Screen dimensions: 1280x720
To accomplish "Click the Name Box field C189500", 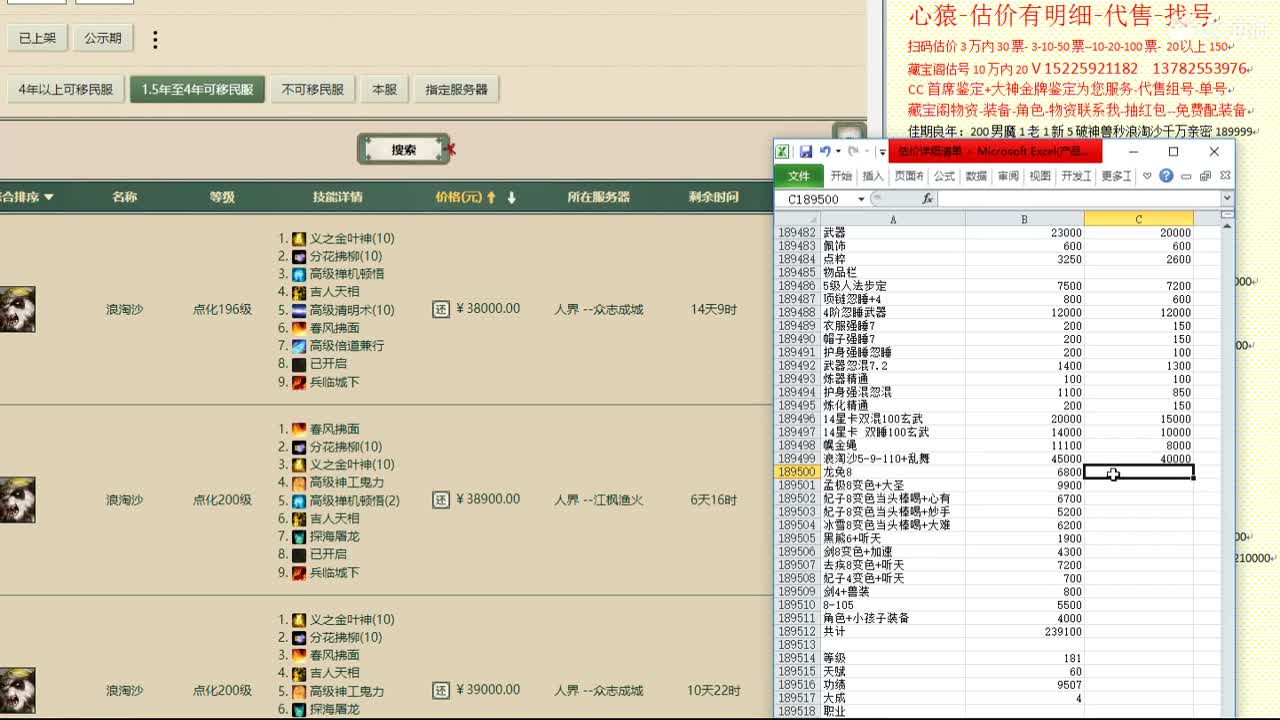I will click(x=814, y=199).
